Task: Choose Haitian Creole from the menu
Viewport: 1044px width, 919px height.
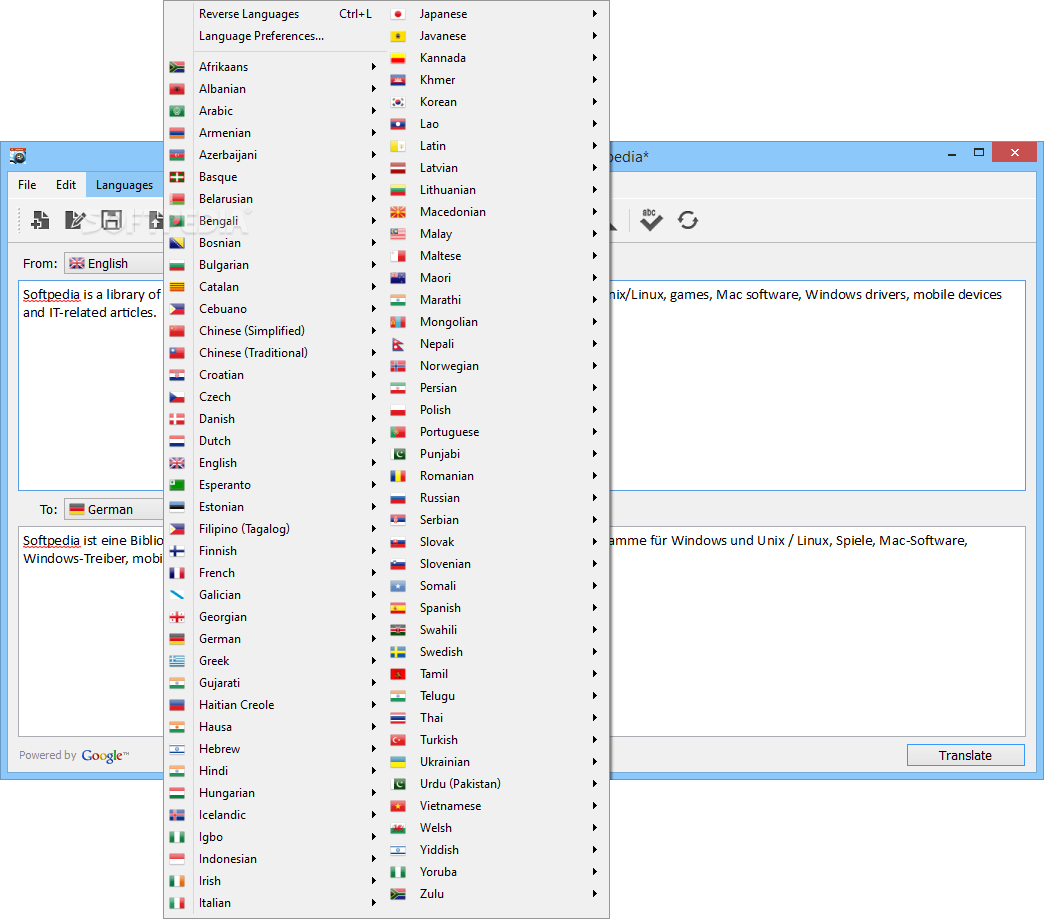Action: (275, 705)
